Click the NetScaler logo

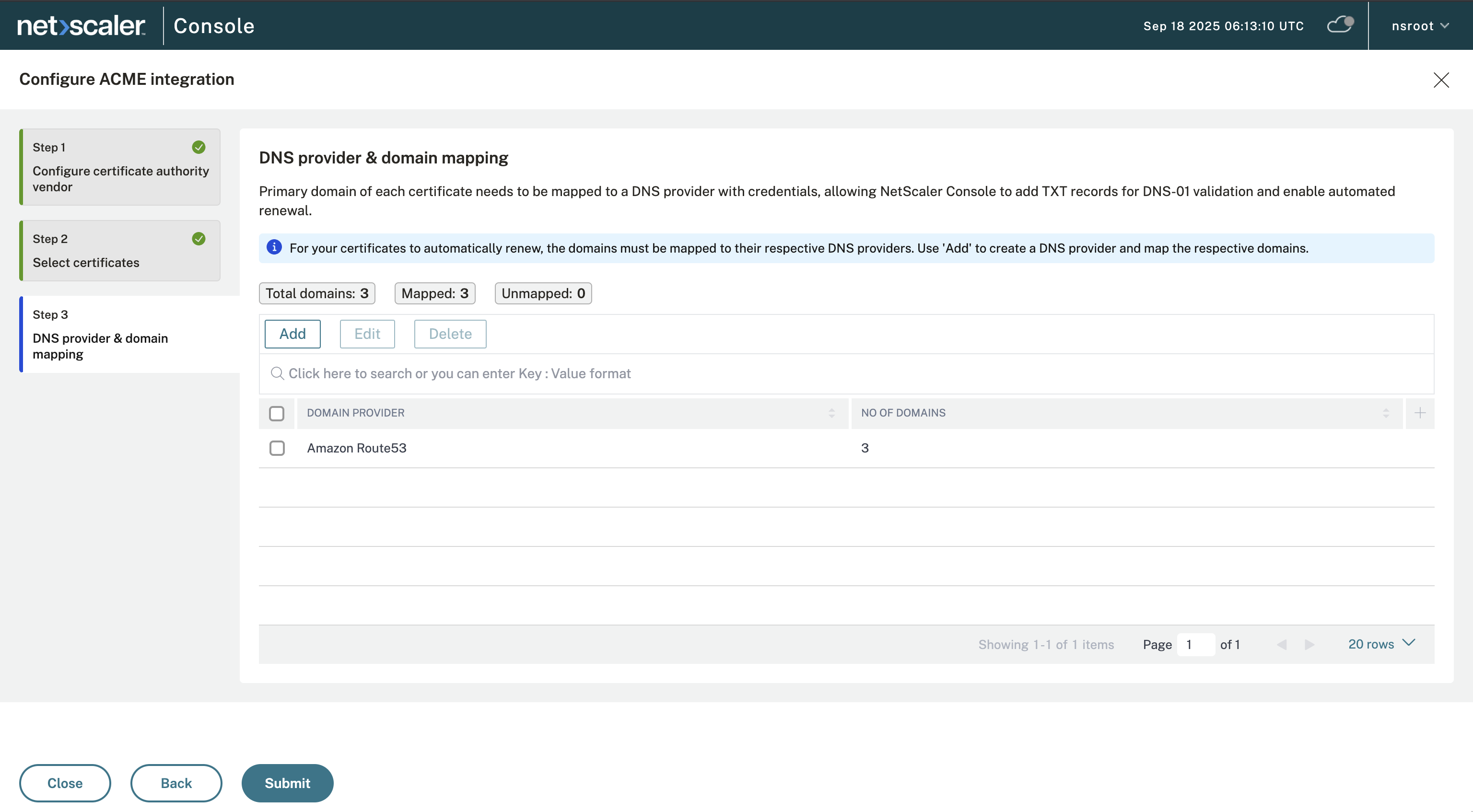(81, 26)
